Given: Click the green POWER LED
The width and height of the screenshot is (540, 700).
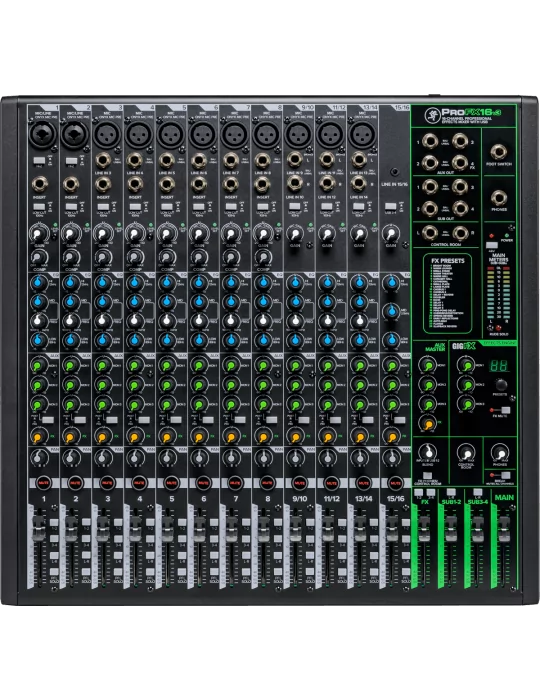Looking at the screenshot, I should tap(507, 235).
